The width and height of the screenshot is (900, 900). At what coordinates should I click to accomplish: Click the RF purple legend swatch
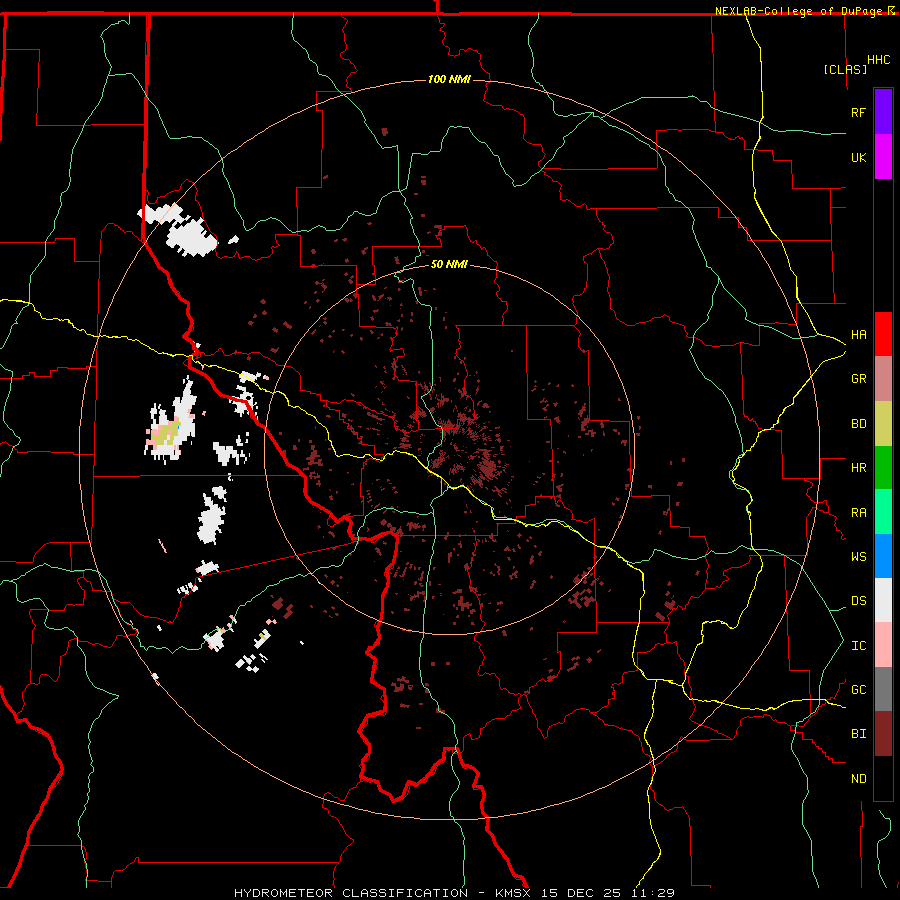(x=883, y=112)
